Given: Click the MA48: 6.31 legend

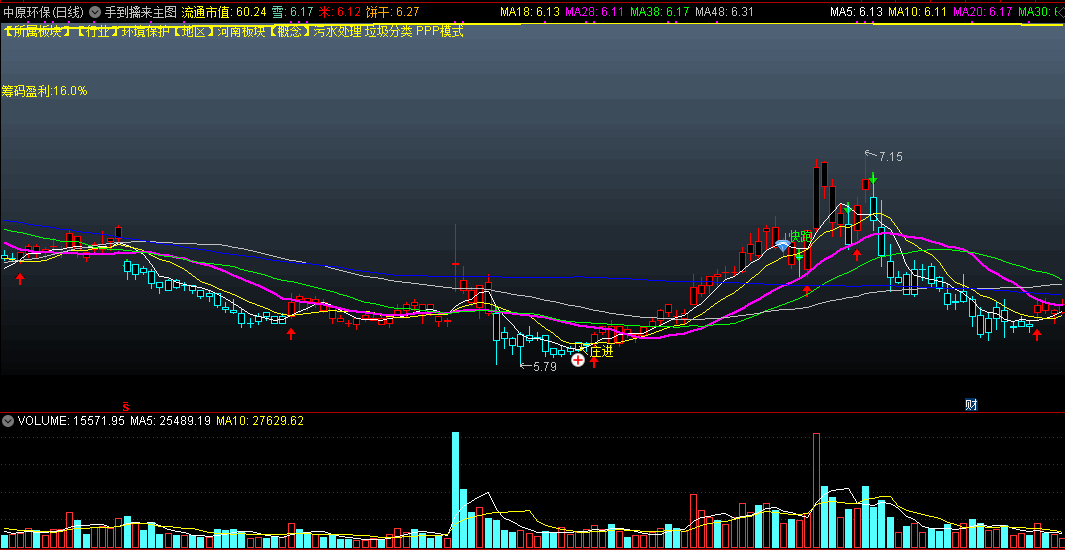Looking at the screenshot, I should pyautogui.click(x=725, y=12).
